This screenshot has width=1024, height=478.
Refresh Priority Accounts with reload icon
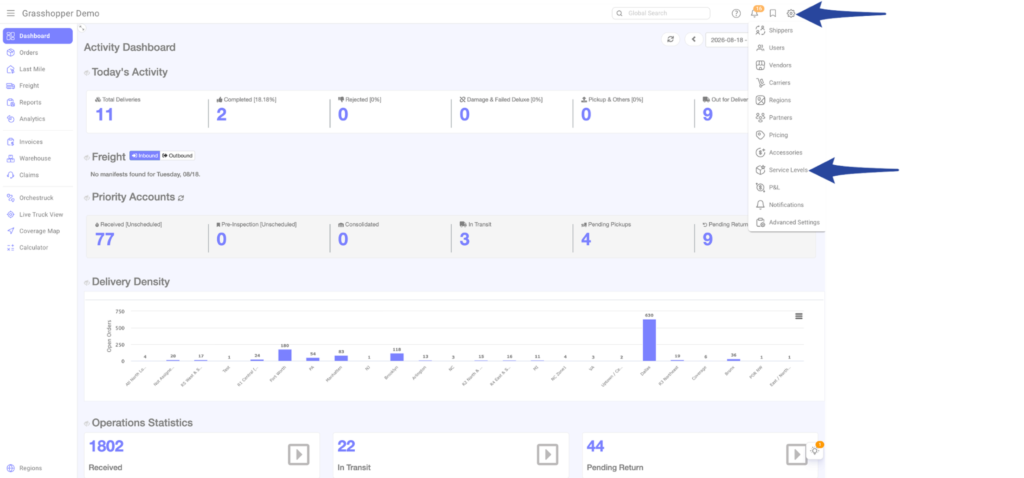tap(181, 197)
